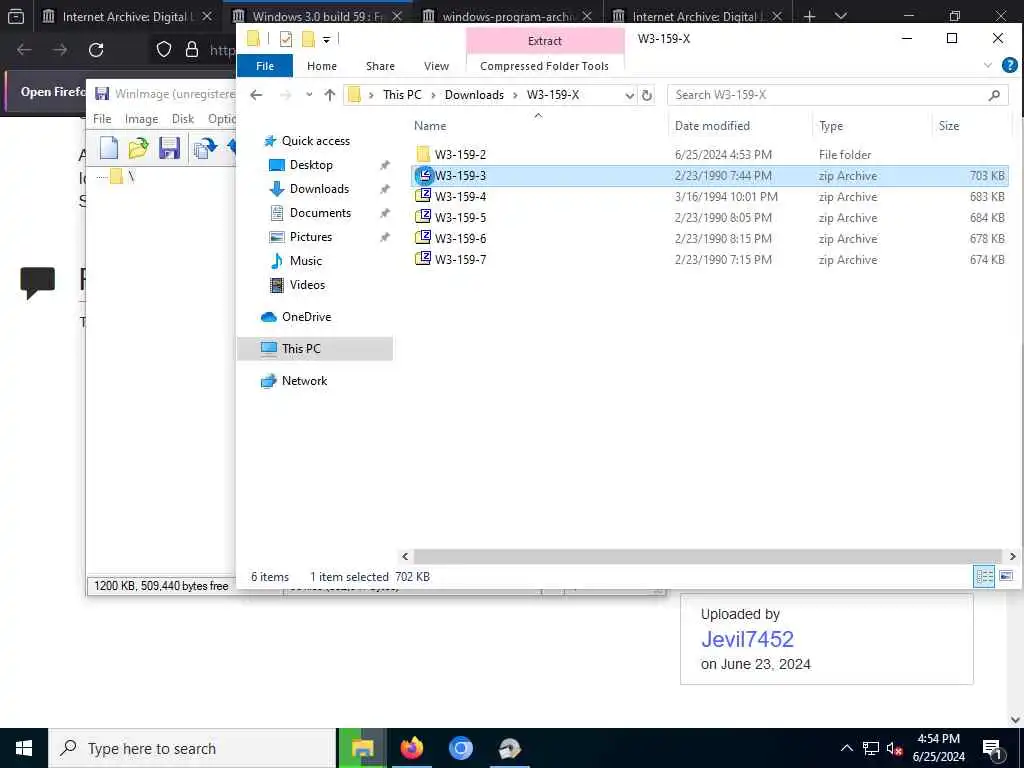Select the W3-159-5 zip archive
1024x768 pixels.
pyautogui.click(x=460, y=217)
